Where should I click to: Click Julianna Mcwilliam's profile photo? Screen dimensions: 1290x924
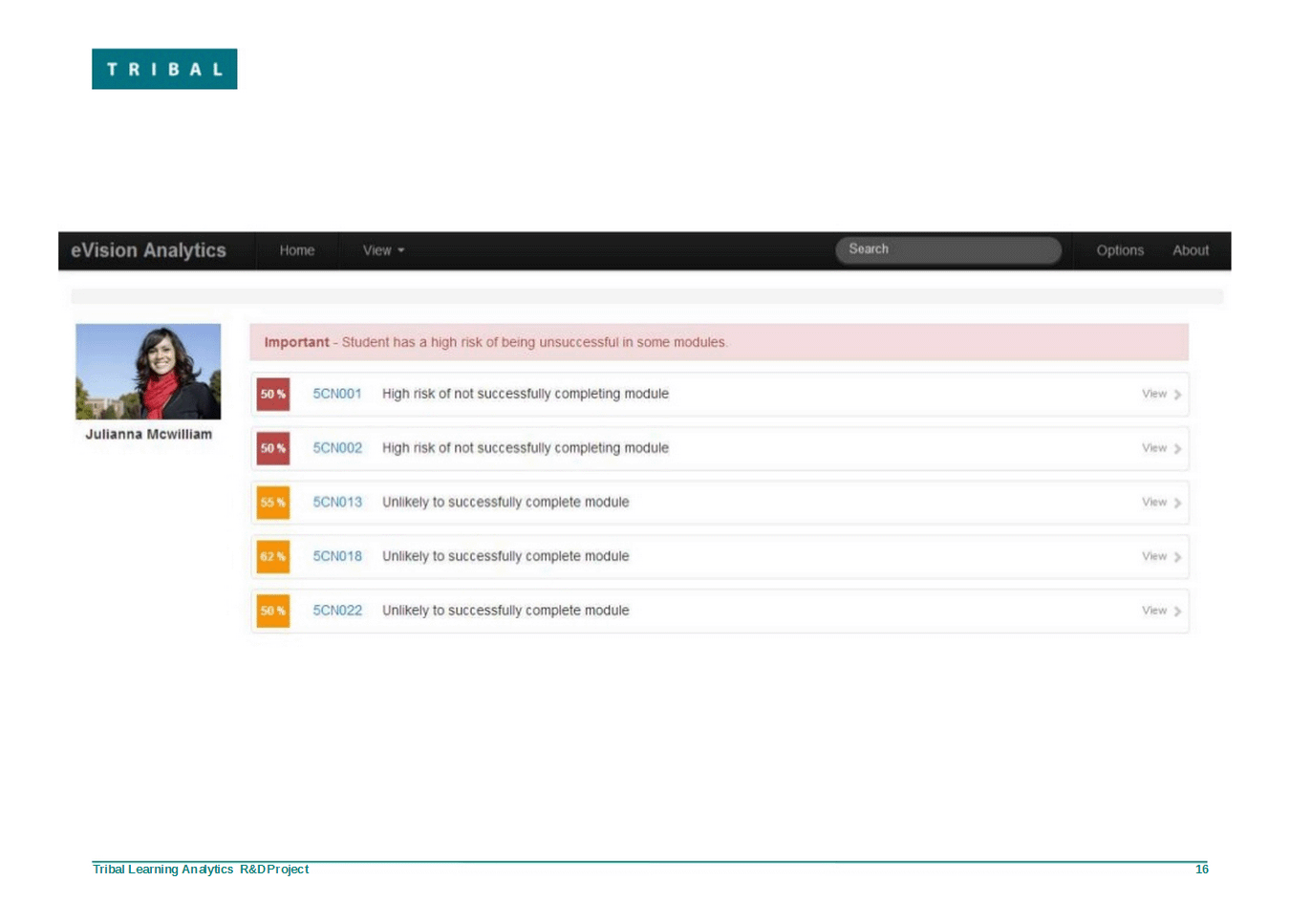click(148, 371)
